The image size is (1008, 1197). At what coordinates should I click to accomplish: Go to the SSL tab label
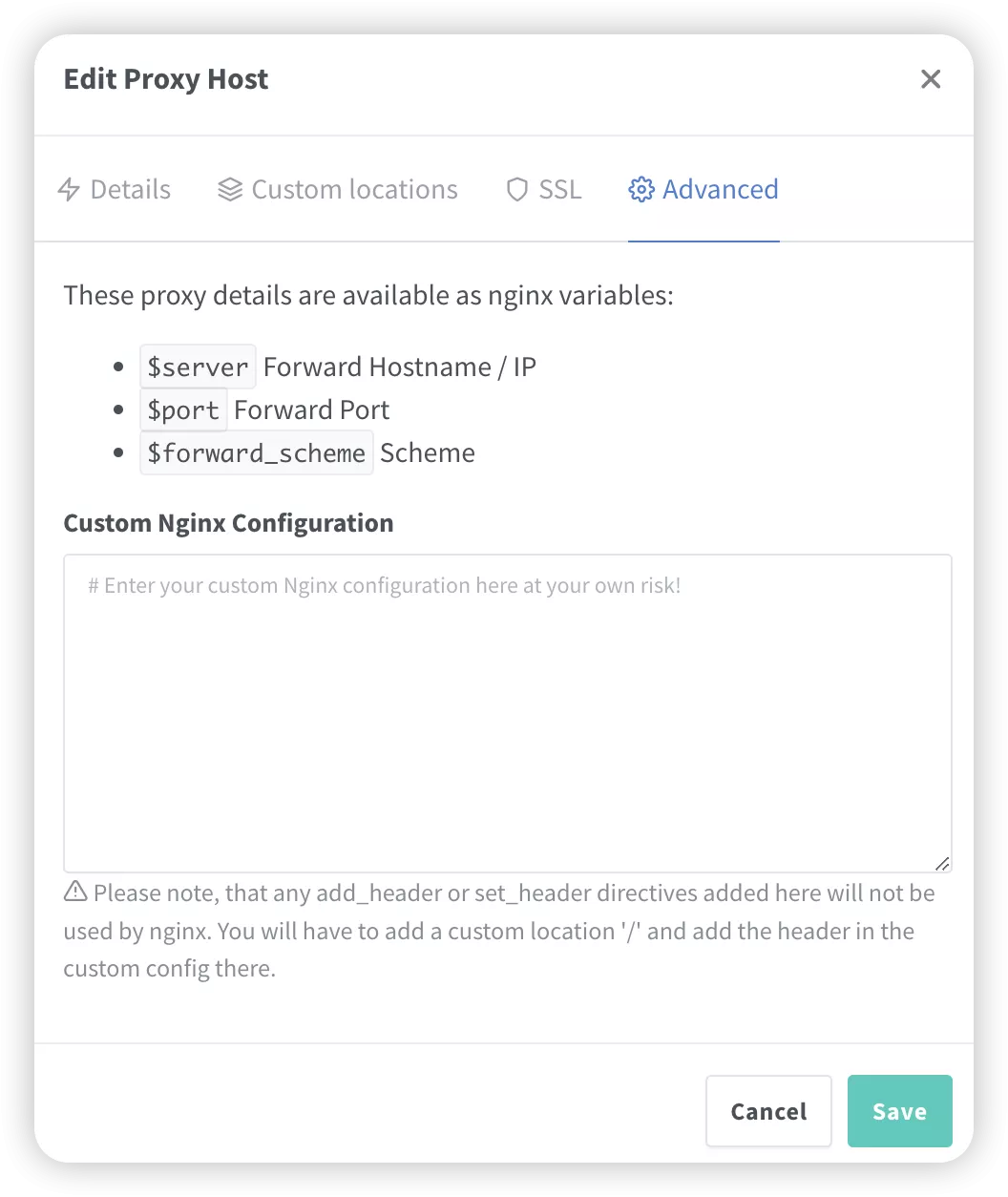tap(560, 190)
